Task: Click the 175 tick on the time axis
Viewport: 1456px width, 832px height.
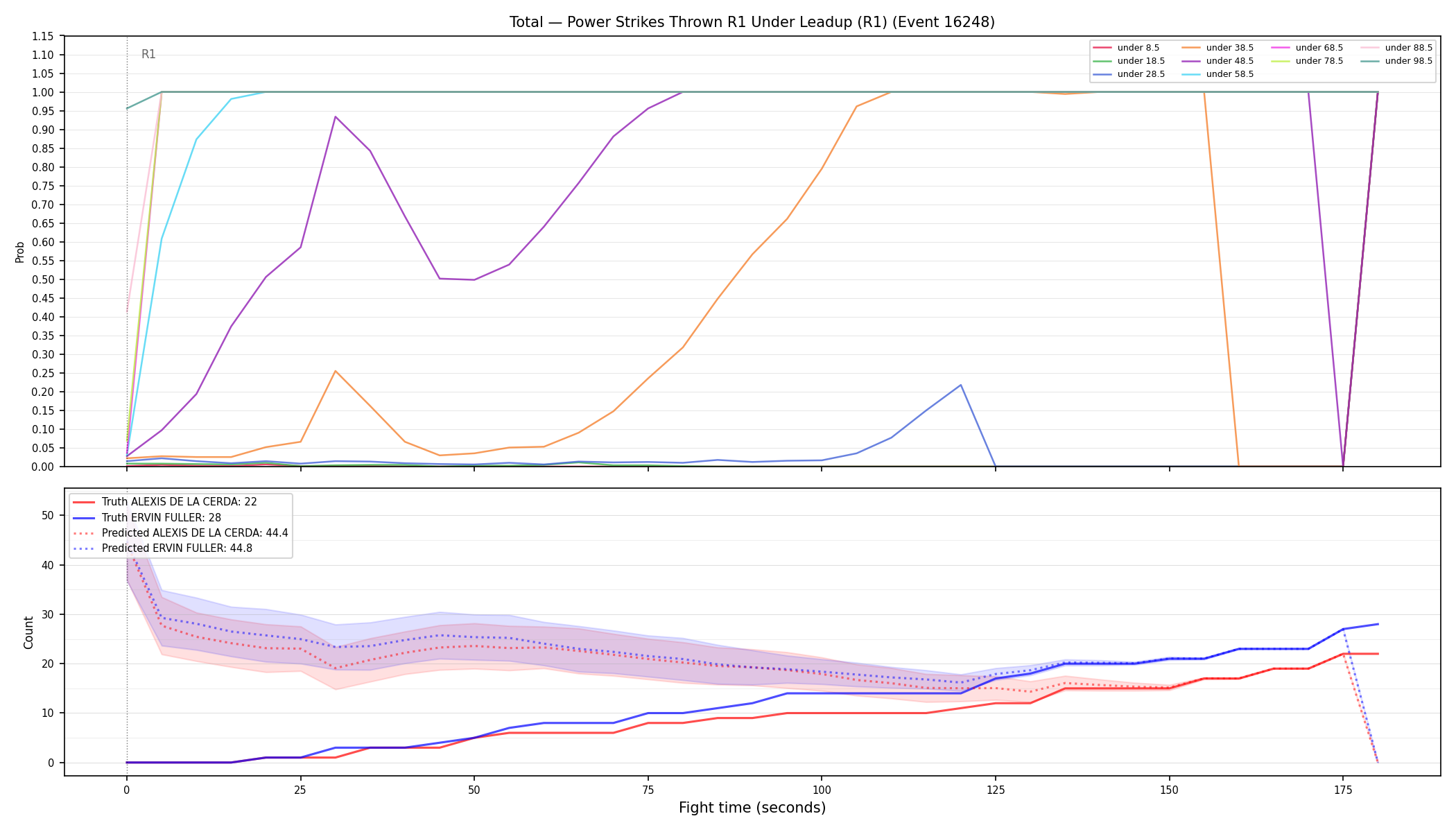Action: point(1343,789)
